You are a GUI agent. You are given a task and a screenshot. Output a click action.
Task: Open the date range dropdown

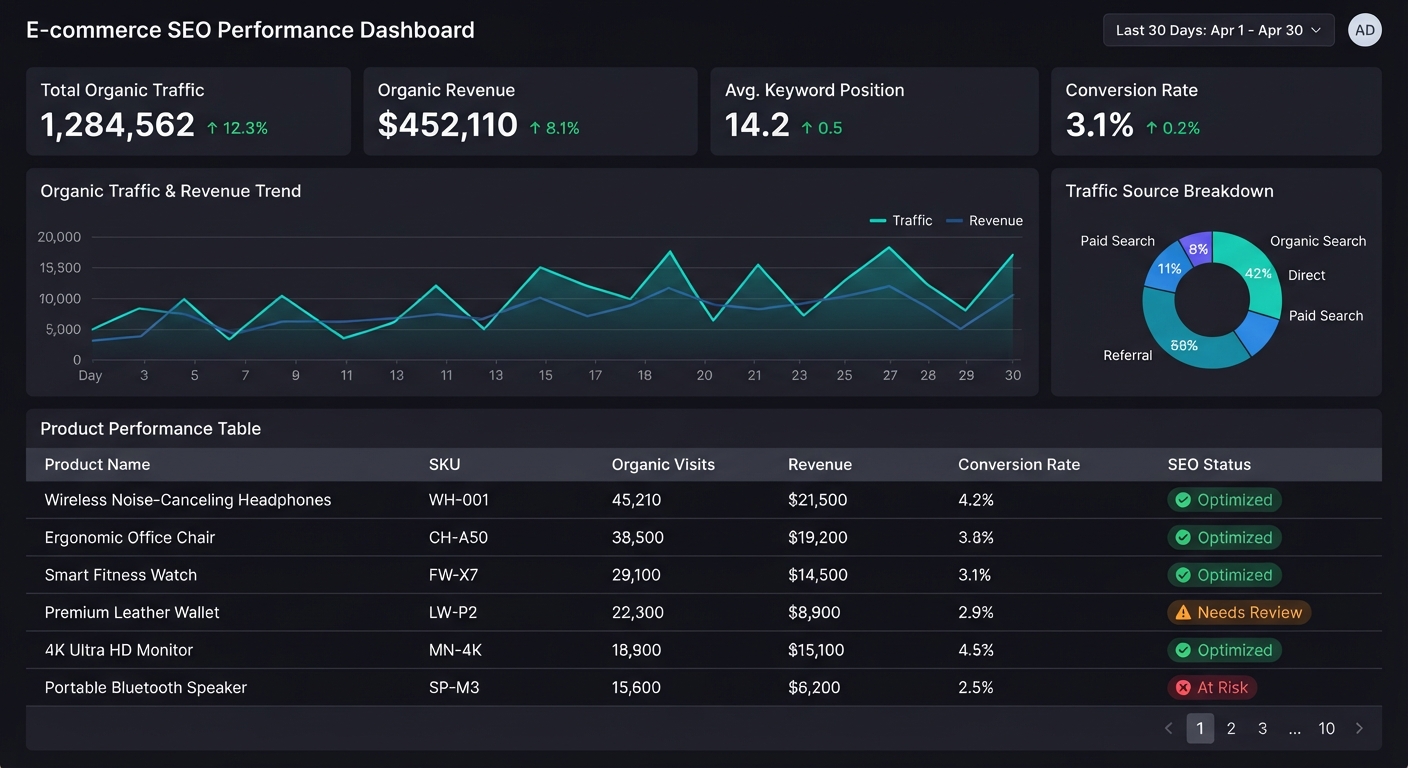tap(1218, 30)
